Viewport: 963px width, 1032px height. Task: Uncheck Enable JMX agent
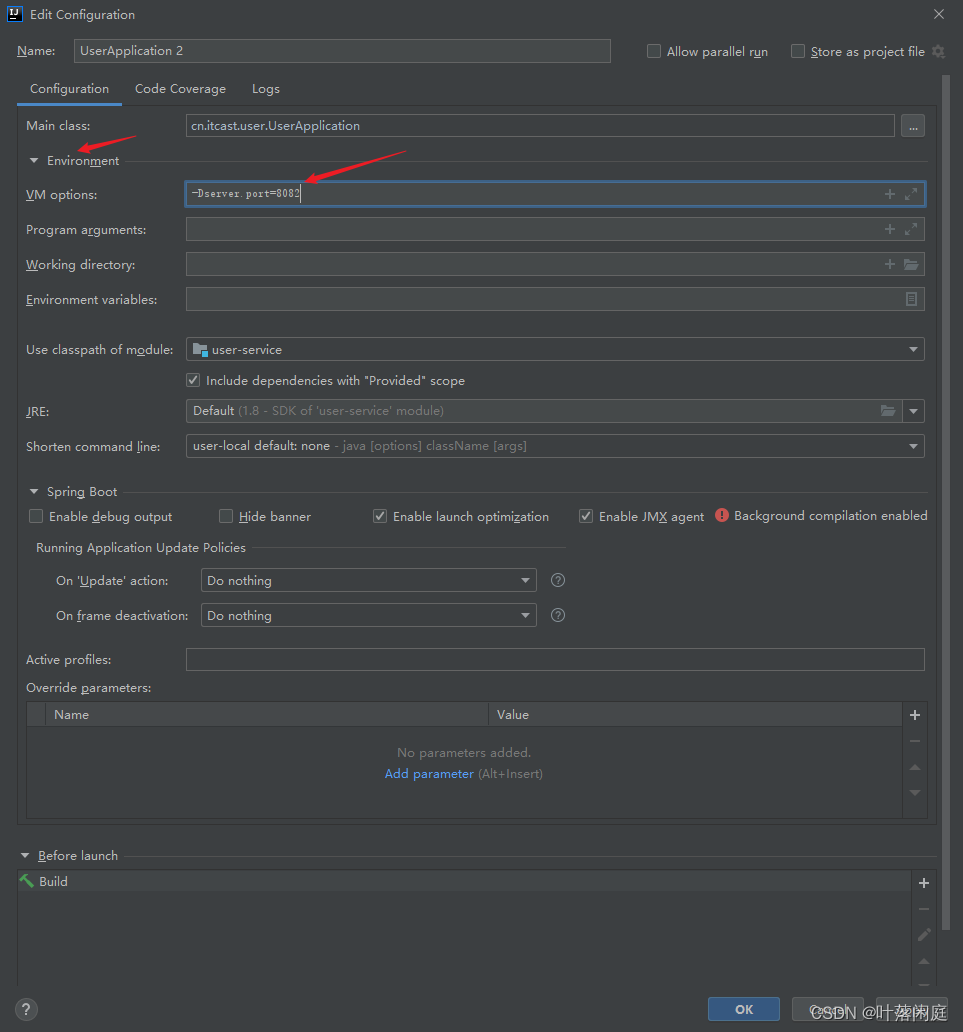(x=586, y=517)
